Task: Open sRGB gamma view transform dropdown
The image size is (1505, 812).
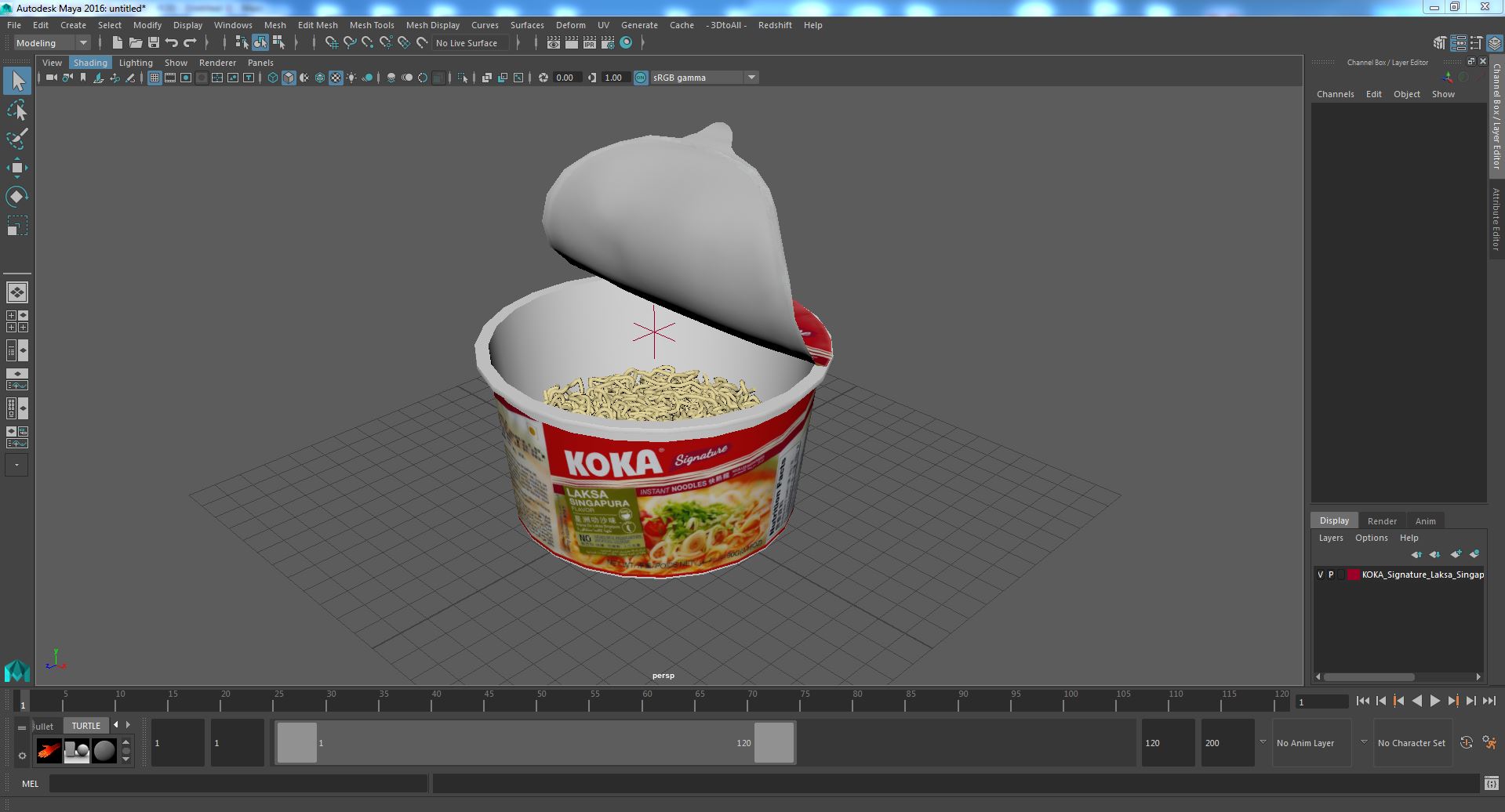Action: [751, 78]
